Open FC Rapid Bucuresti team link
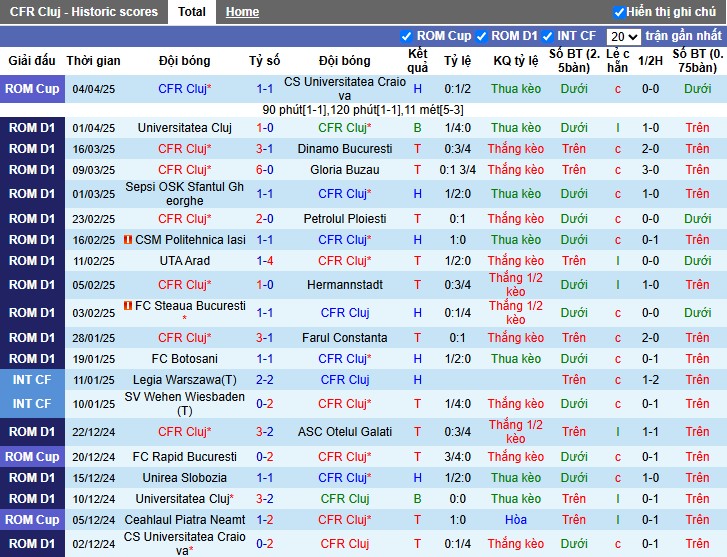Screen dimensions: 727x557 point(185,456)
